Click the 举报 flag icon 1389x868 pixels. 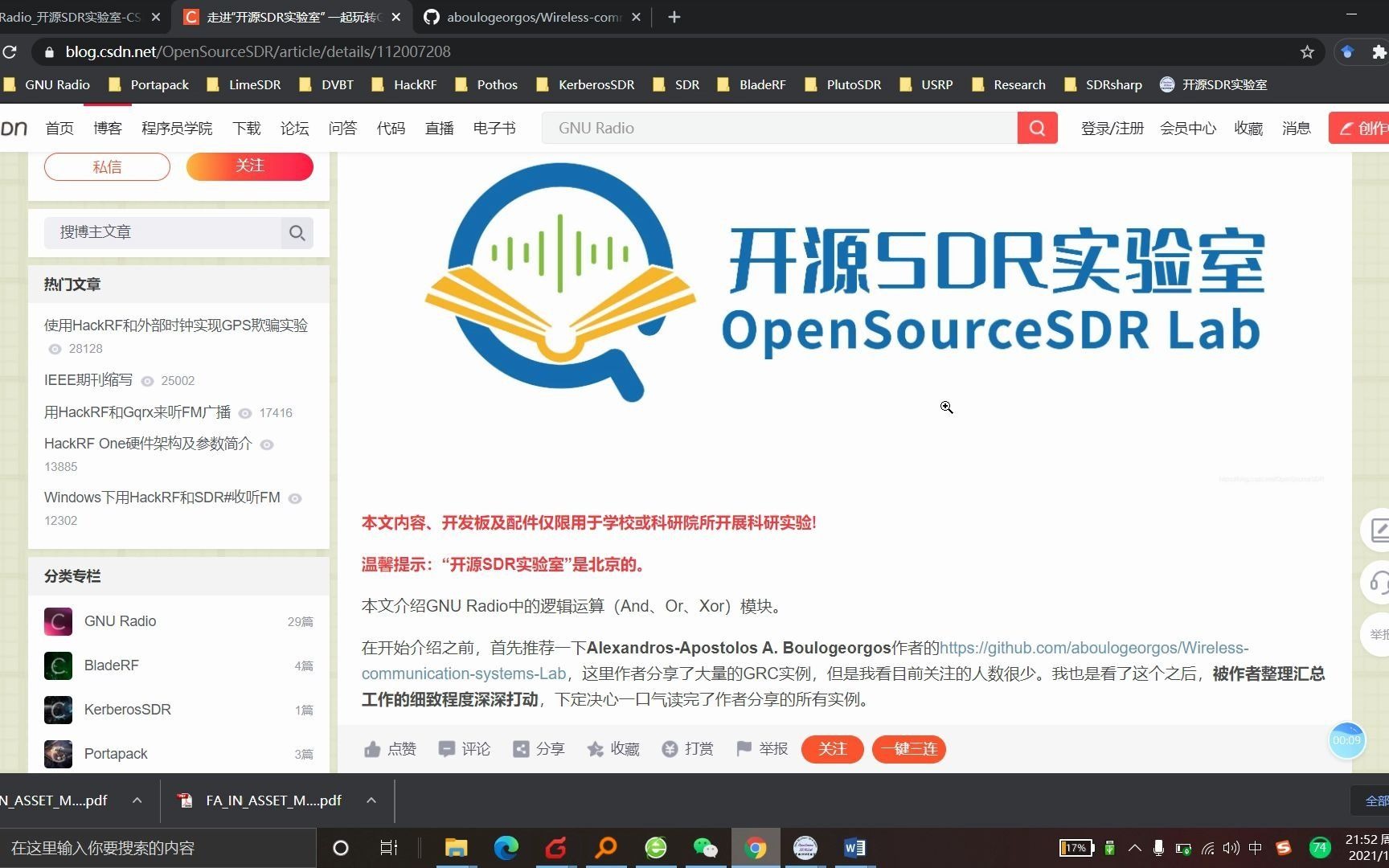[x=744, y=749]
